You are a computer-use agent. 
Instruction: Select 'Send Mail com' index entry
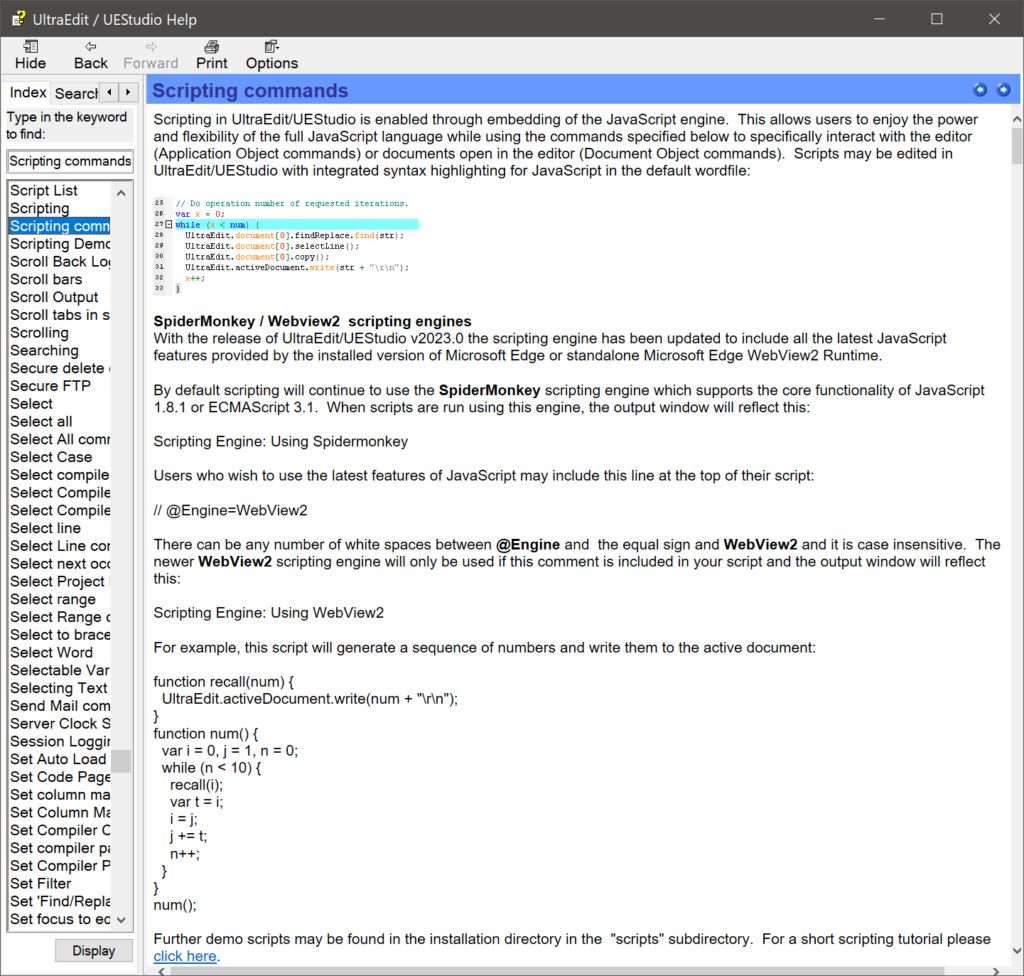coord(59,706)
